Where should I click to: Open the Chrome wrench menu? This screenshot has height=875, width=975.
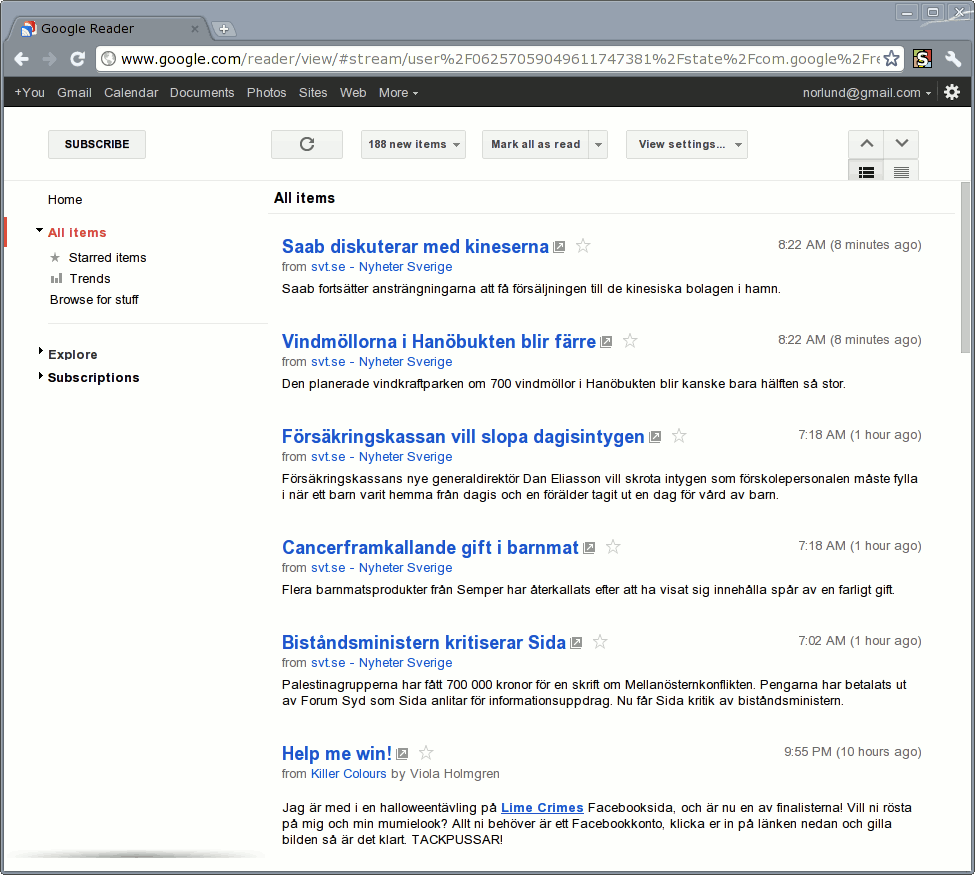pos(953,59)
